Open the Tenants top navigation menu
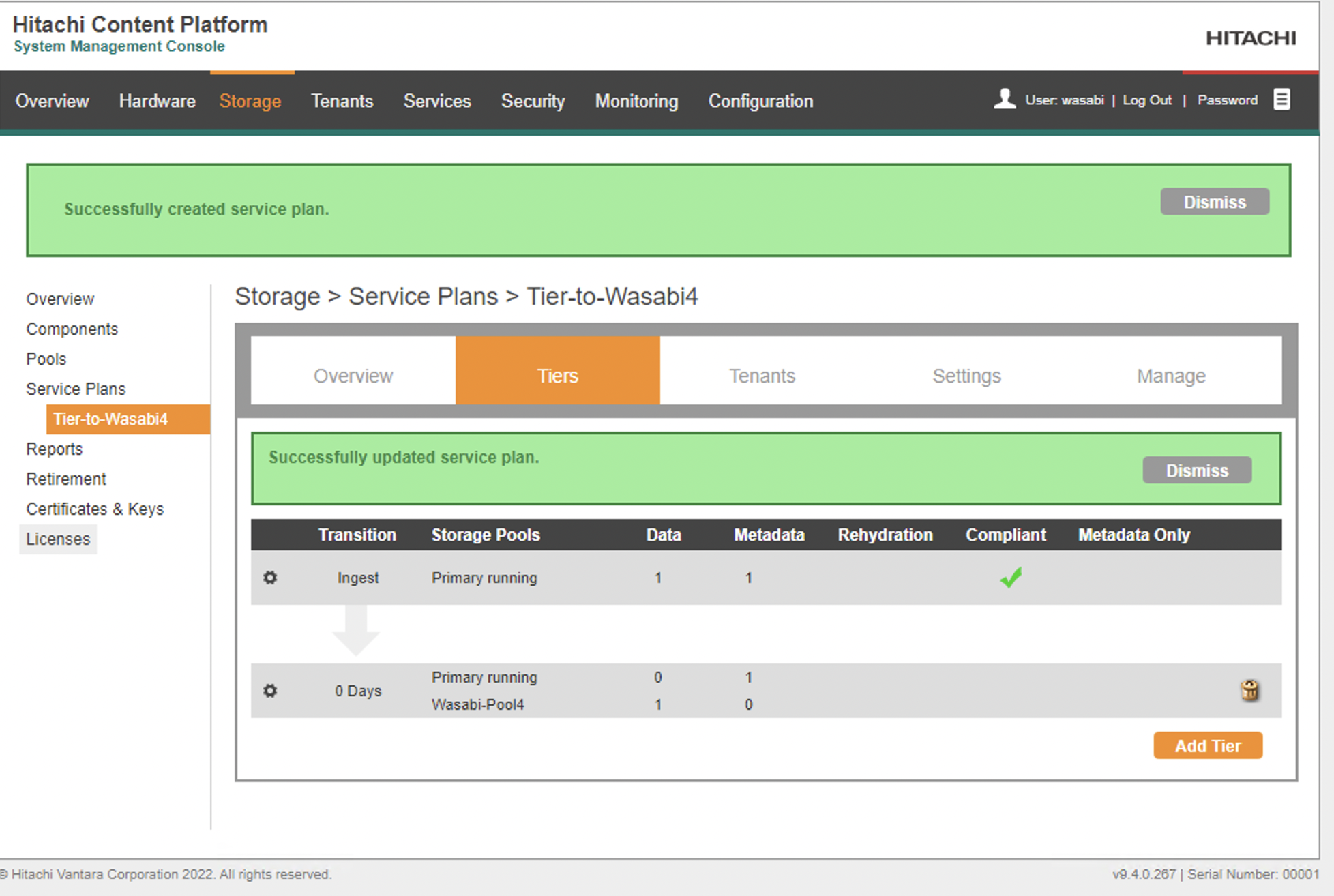This screenshot has height=896, width=1334. pos(342,101)
